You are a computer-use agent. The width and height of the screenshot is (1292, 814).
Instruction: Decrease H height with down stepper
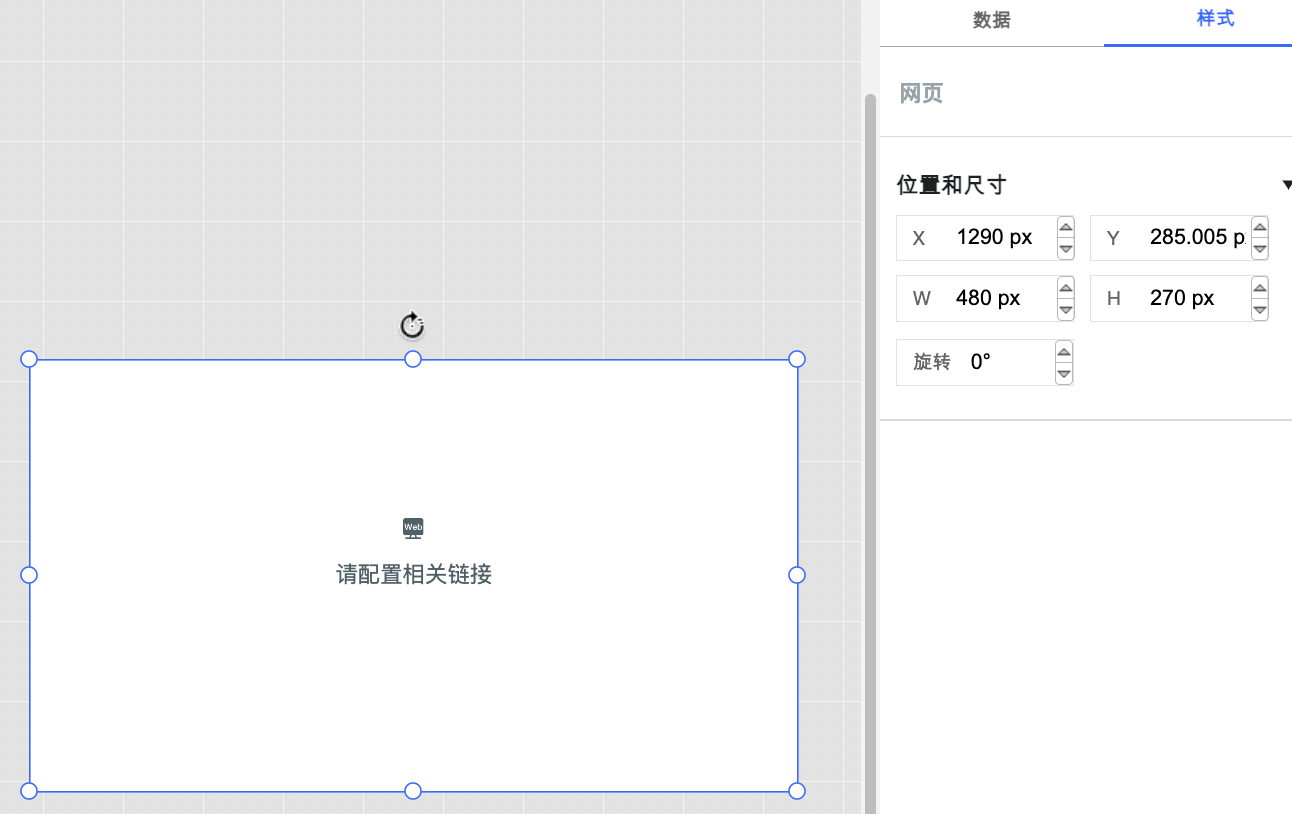point(1260,310)
